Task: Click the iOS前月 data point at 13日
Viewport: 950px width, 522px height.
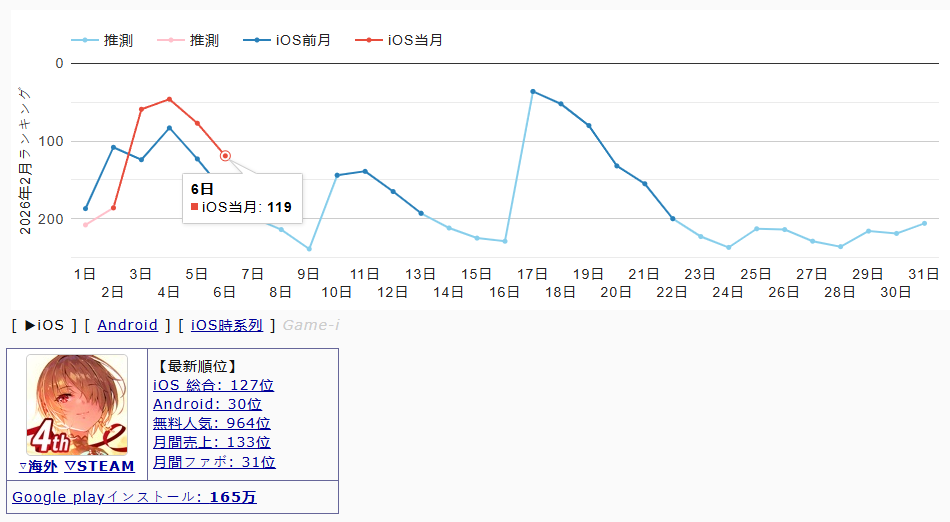Action: [421, 213]
